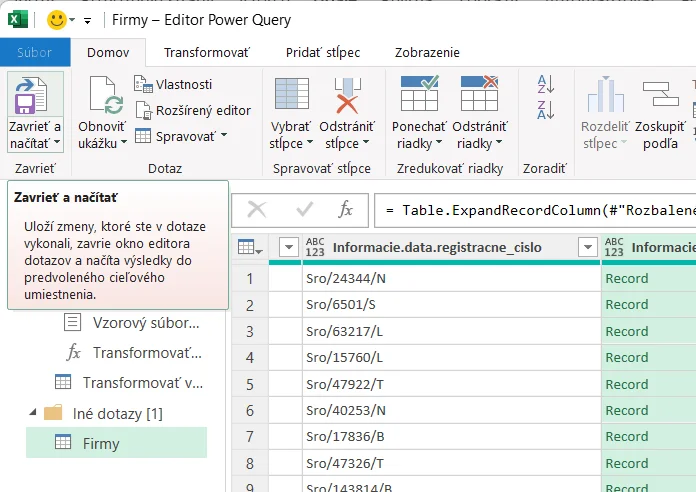The width and height of the screenshot is (696, 492).
Task: Select the cell Sro/6501/S
Action: click(451, 305)
